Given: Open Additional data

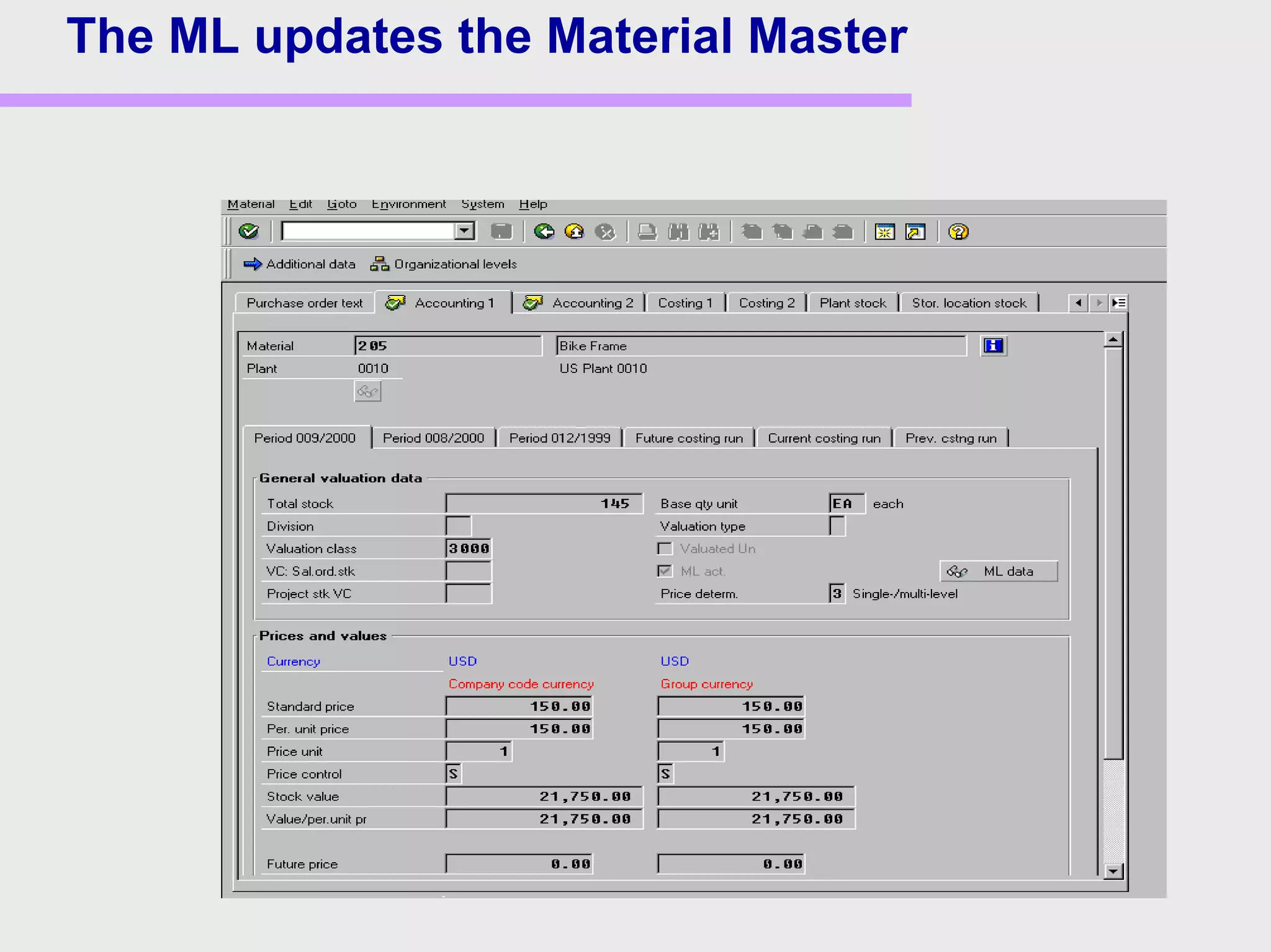Looking at the screenshot, I should pyautogui.click(x=299, y=264).
